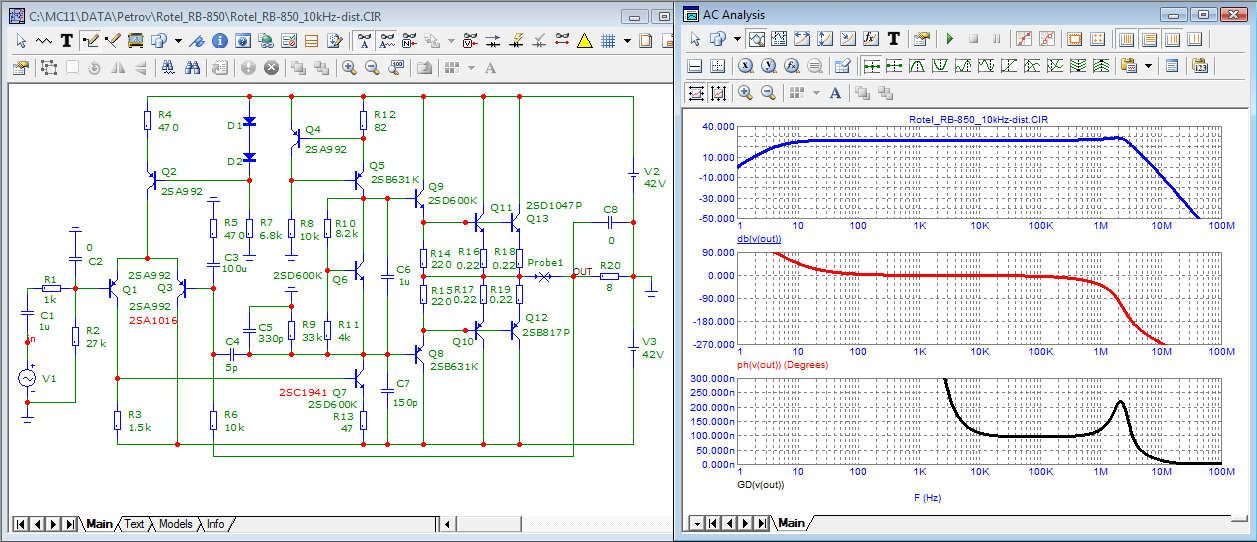
Task: Zoom in on the schematic
Action: [349, 69]
